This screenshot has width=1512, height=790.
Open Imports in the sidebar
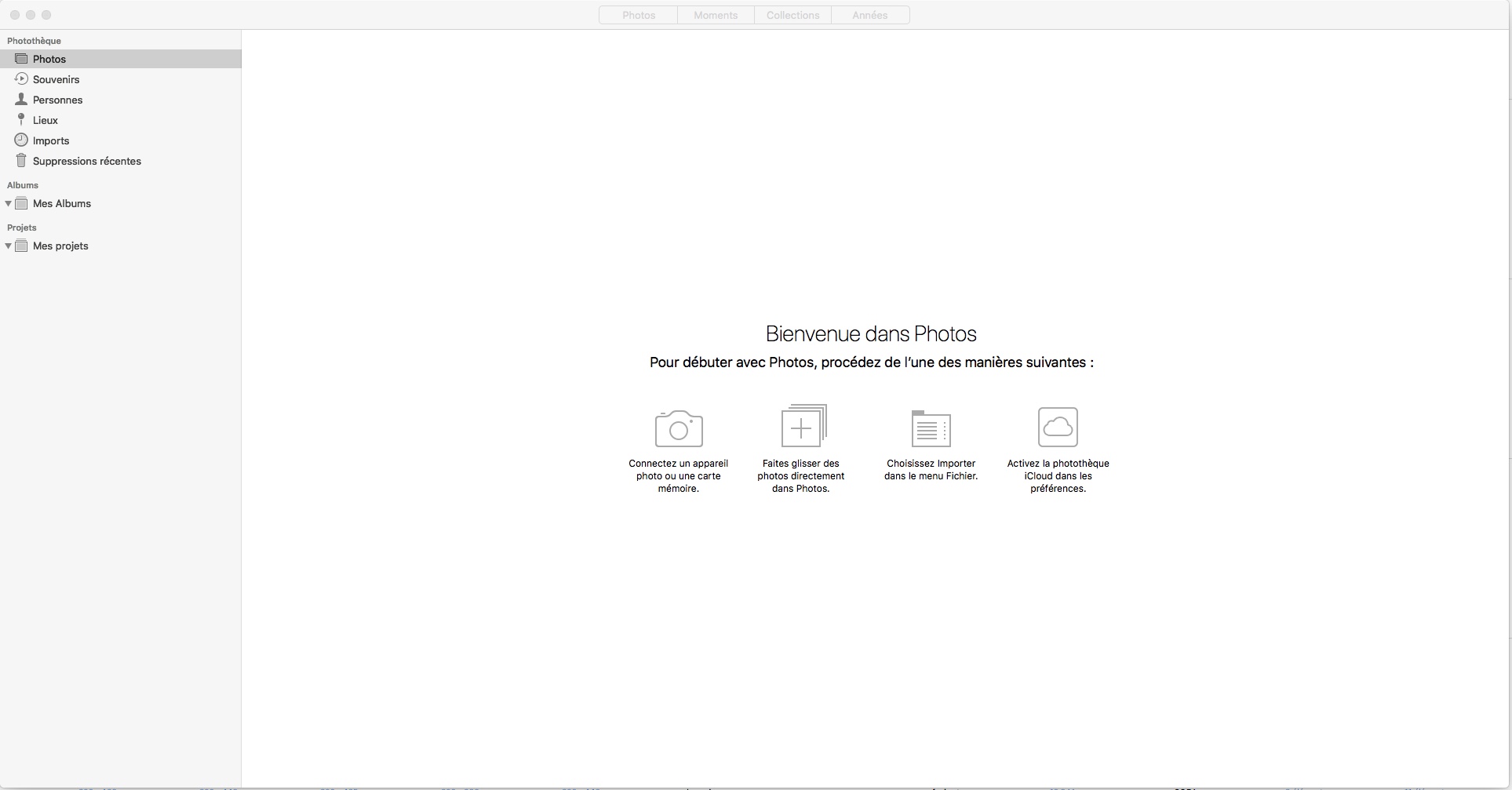(x=121, y=140)
